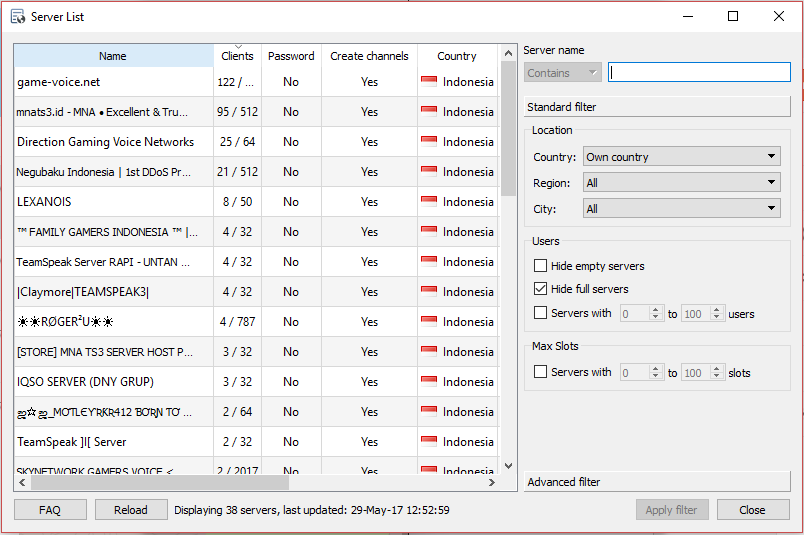
Task: Sort by the Clients column header
Action: [237, 56]
